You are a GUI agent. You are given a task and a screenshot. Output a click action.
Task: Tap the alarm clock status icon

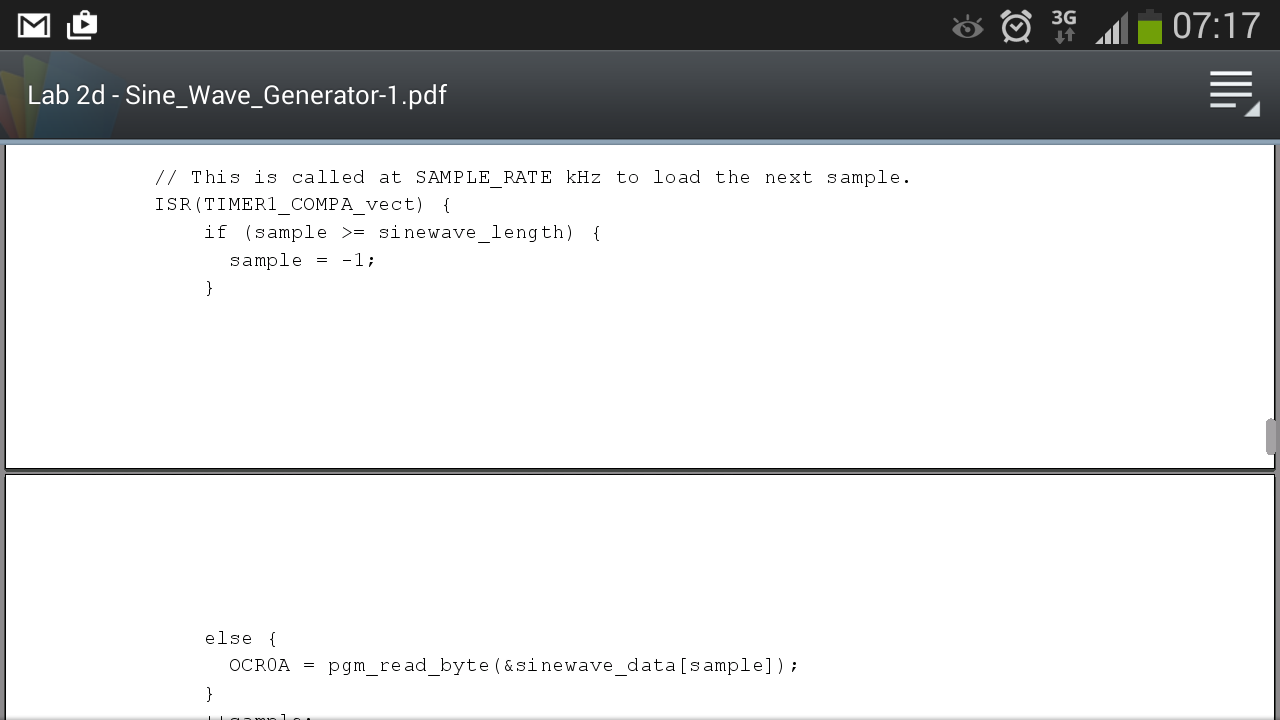(1016, 26)
